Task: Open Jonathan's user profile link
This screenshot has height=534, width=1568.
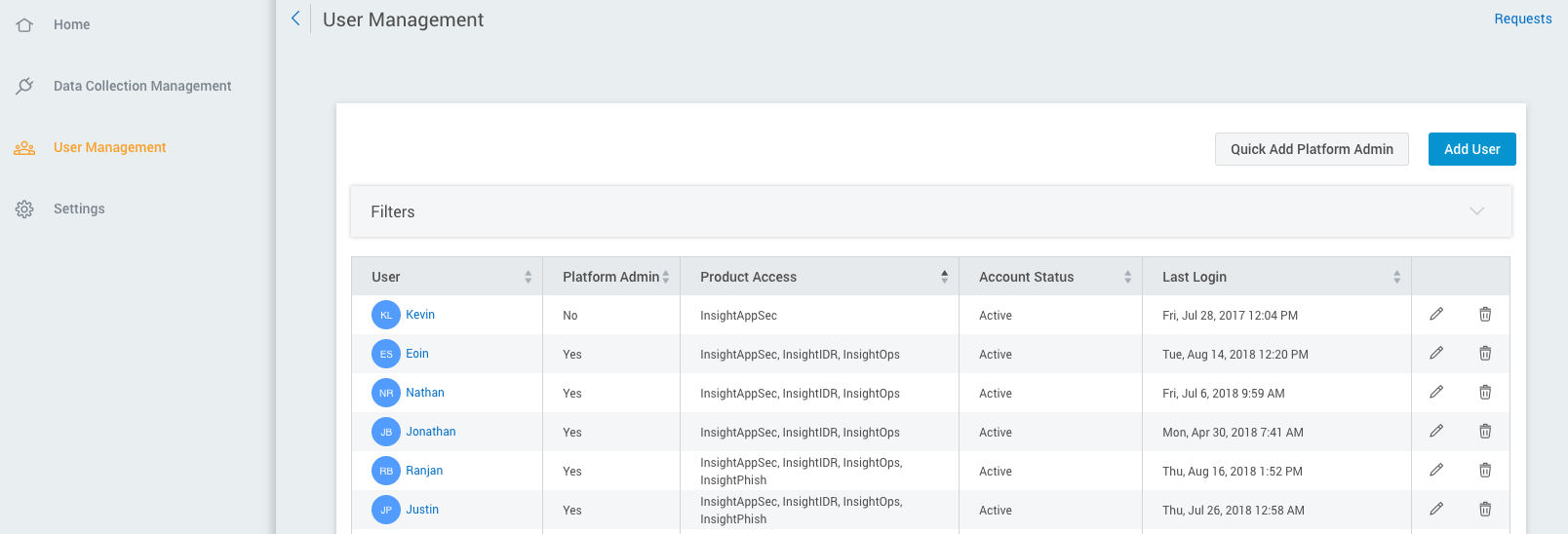Action: (x=430, y=432)
